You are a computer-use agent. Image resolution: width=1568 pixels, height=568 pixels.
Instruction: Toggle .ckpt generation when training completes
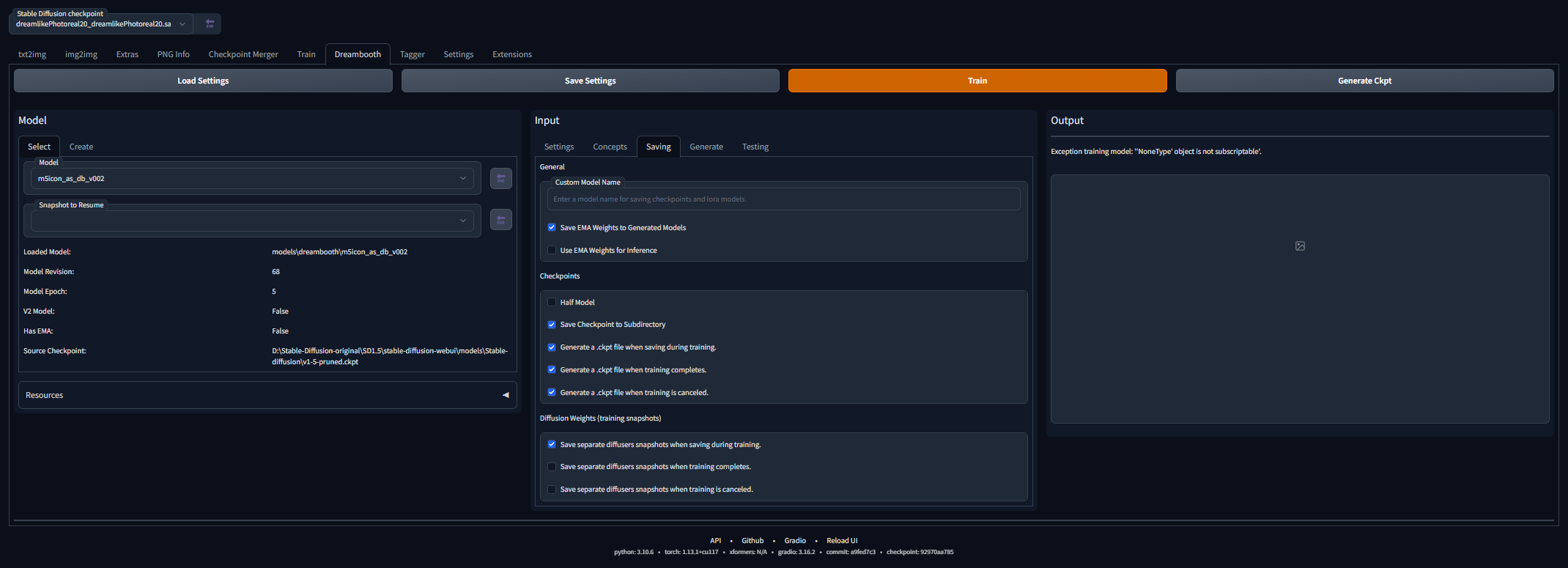point(552,369)
